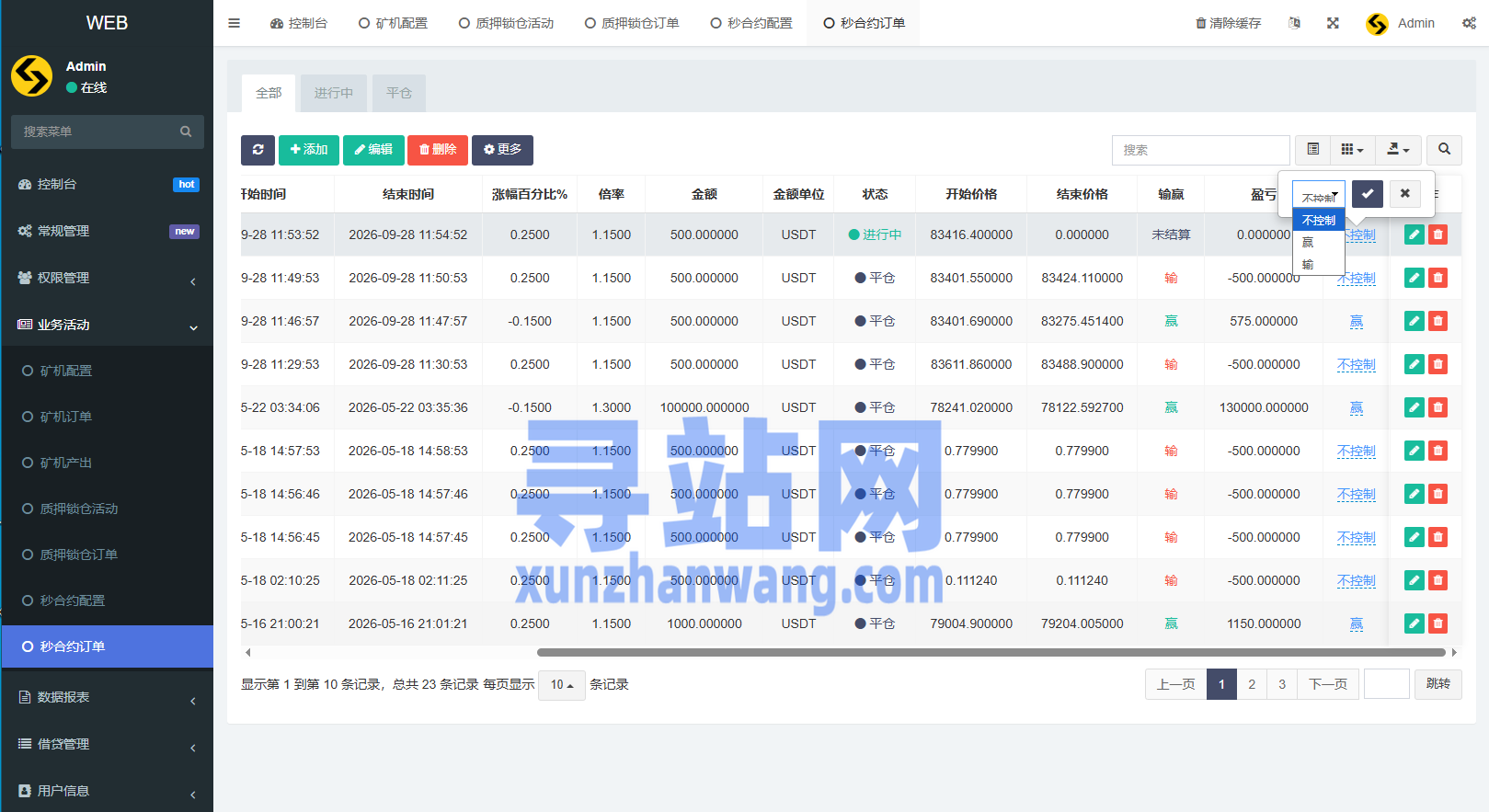Cancel inline edit with X button
The width and height of the screenshot is (1489, 812).
tap(1404, 193)
